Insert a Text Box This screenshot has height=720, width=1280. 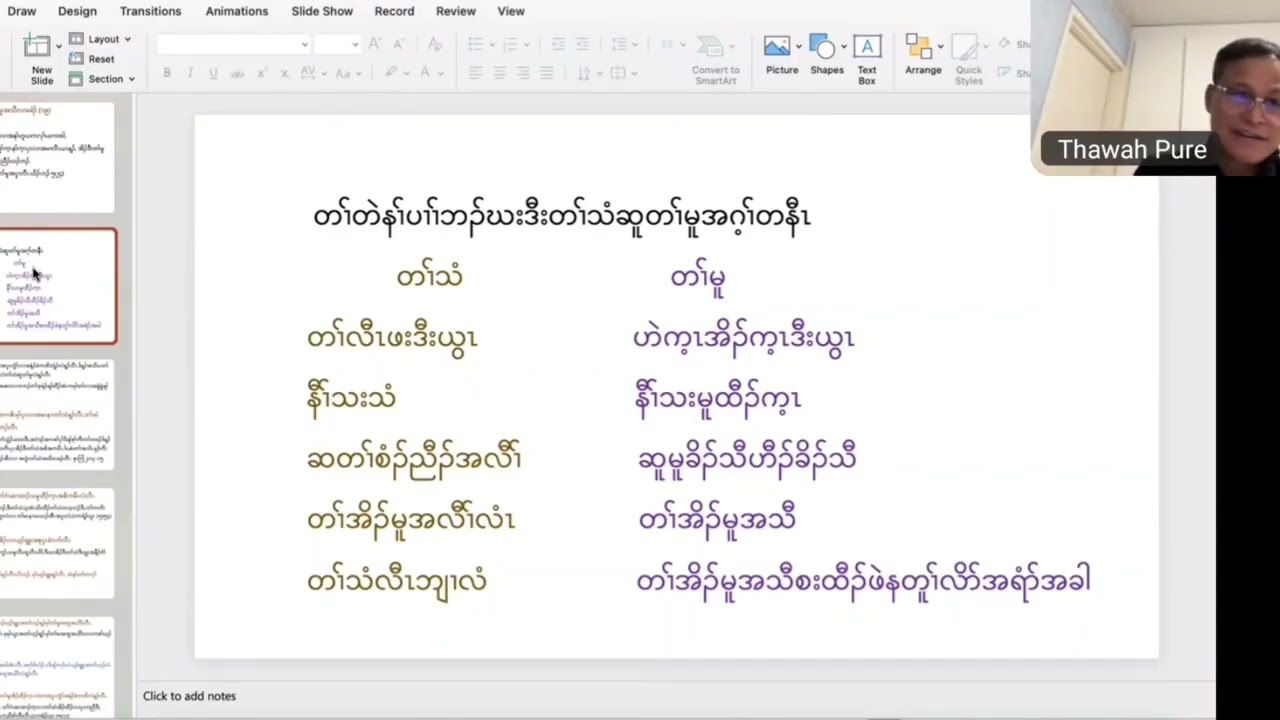(x=867, y=59)
